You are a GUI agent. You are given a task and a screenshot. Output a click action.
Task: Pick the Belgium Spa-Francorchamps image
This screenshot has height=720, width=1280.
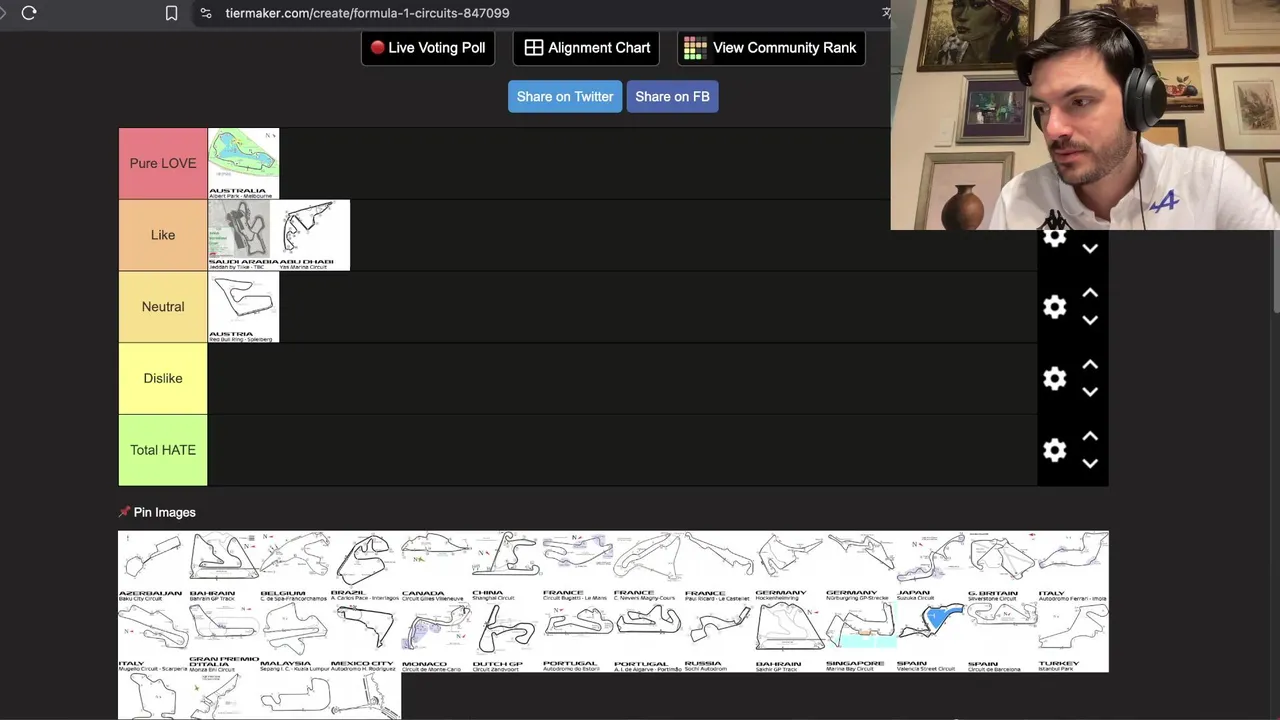[295, 566]
